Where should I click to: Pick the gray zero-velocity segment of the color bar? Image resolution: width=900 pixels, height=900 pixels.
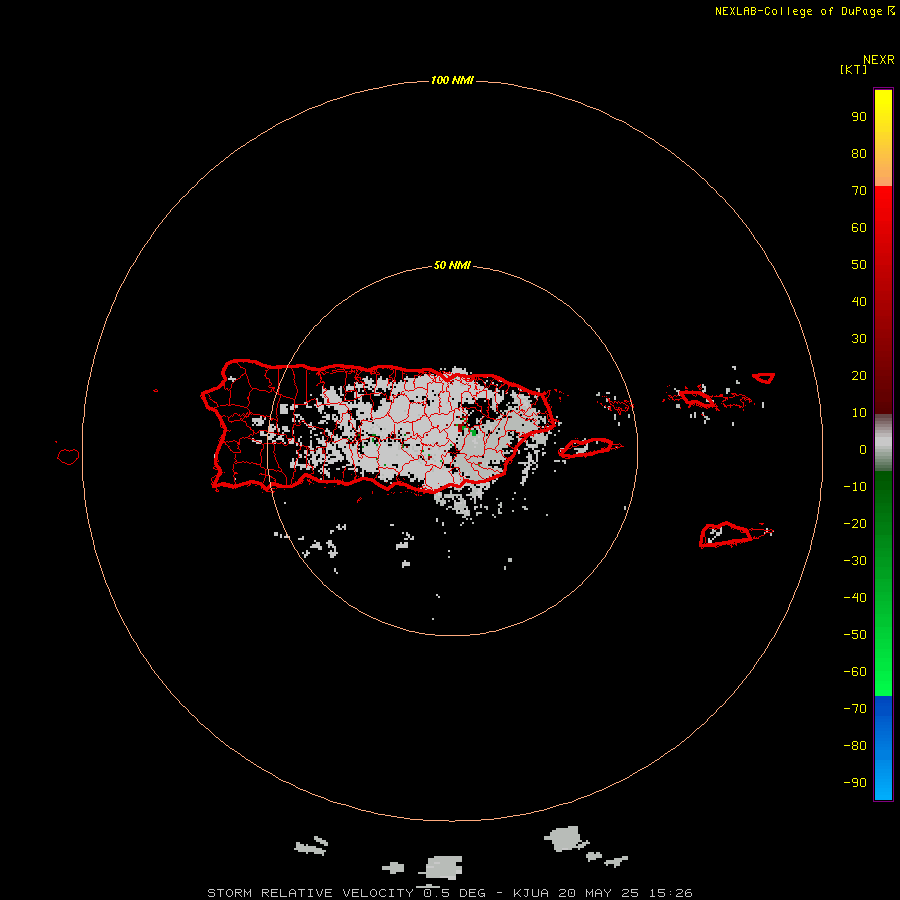click(x=883, y=443)
